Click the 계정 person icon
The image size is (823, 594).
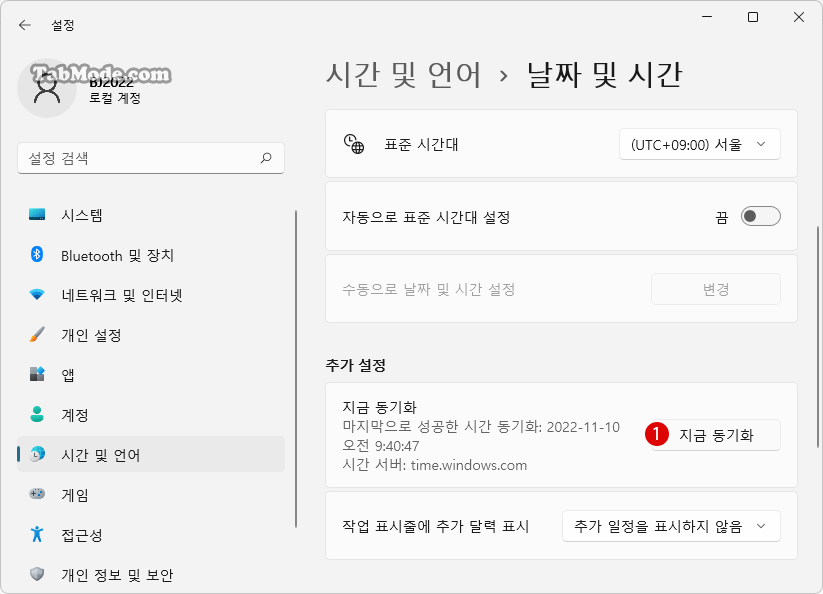point(37,414)
